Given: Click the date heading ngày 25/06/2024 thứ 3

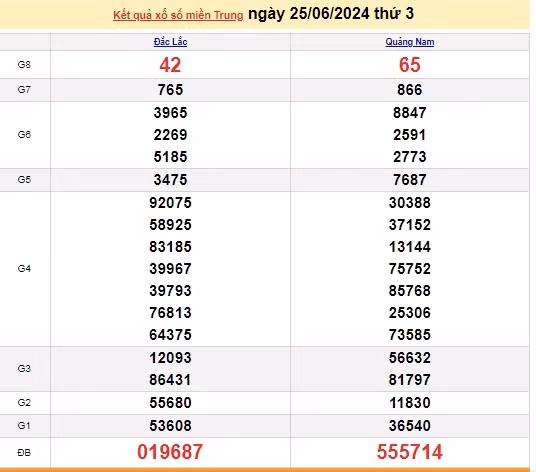Looking at the screenshot, I should (331, 14).
